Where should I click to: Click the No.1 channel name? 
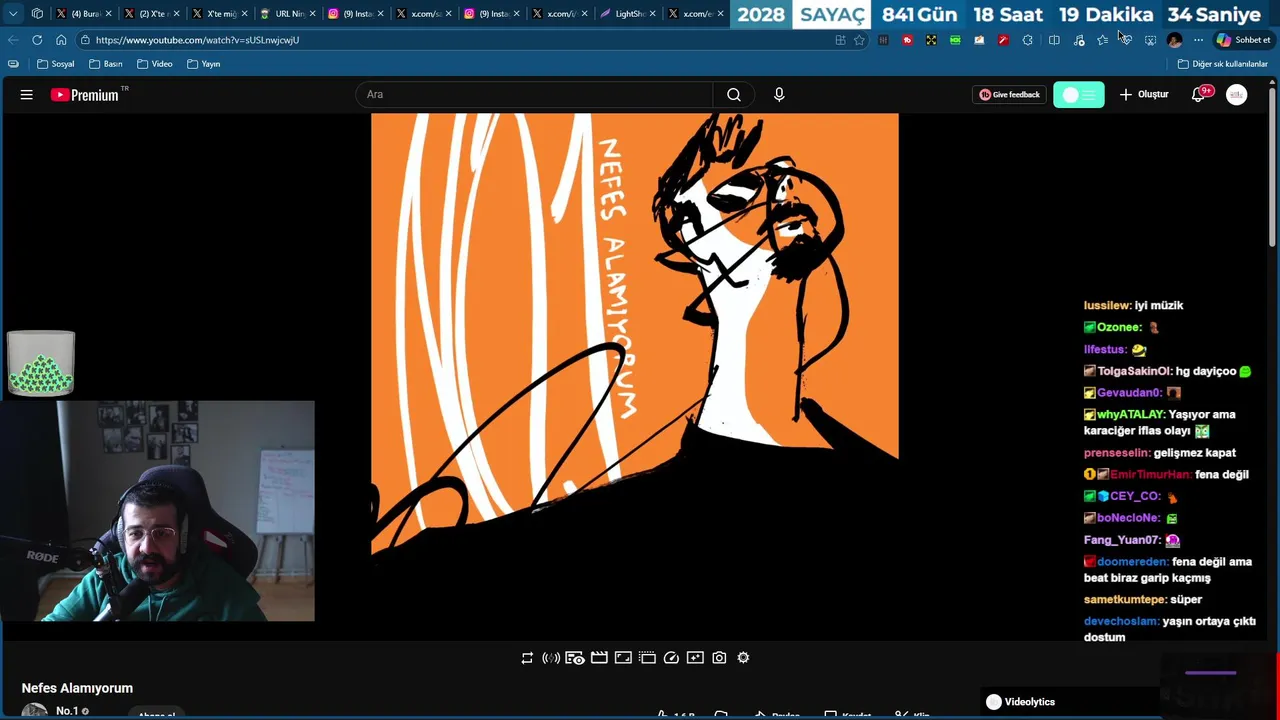pos(67,711)
